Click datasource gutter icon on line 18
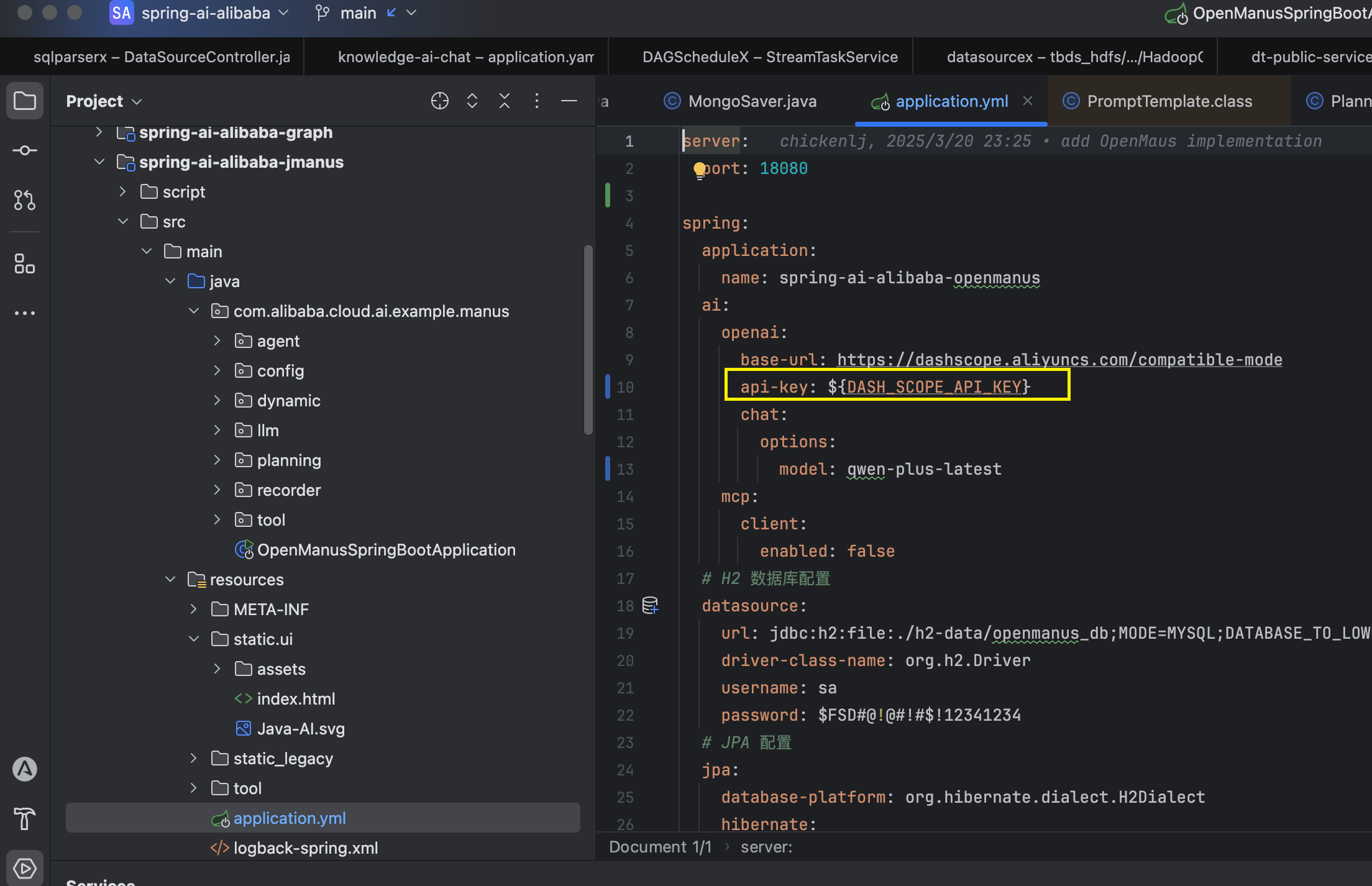Image resolution: width=1372 pixels, height=886 pixels. coord(650,605)
